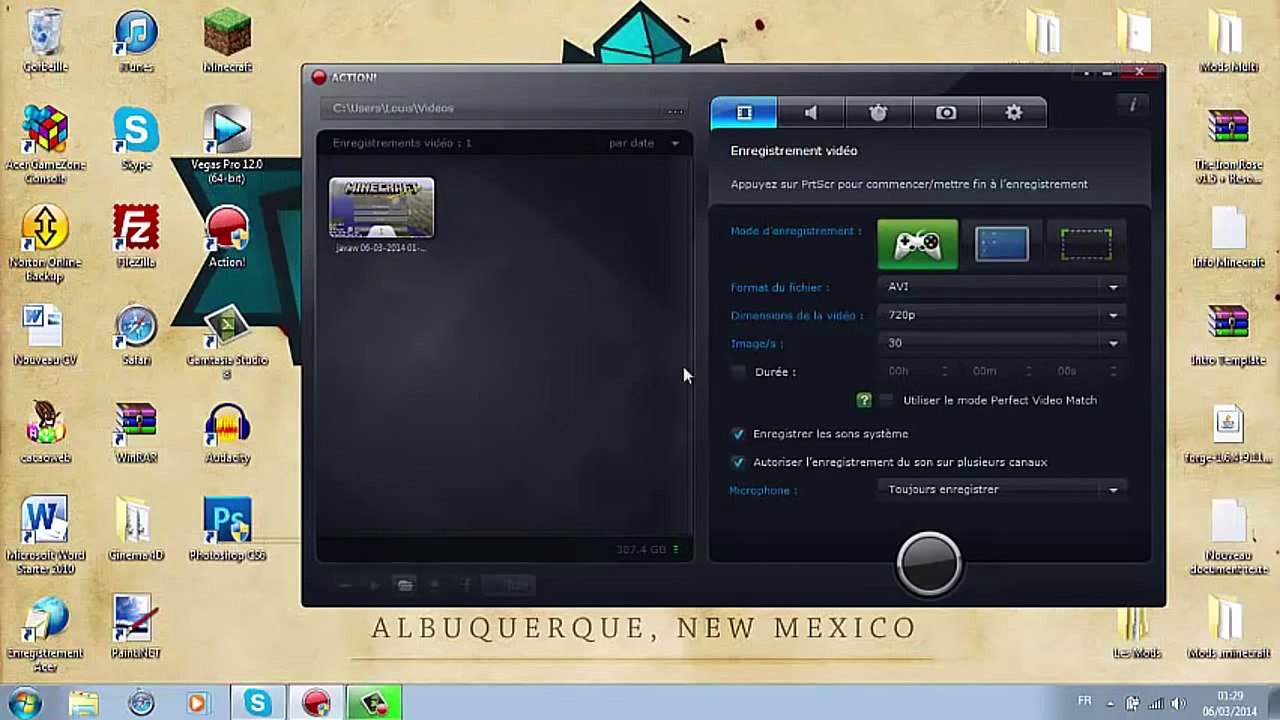Switch to the audio recording tab
Image resolution: width=1280 pixels, height=720 pixels.
point(811,113)
